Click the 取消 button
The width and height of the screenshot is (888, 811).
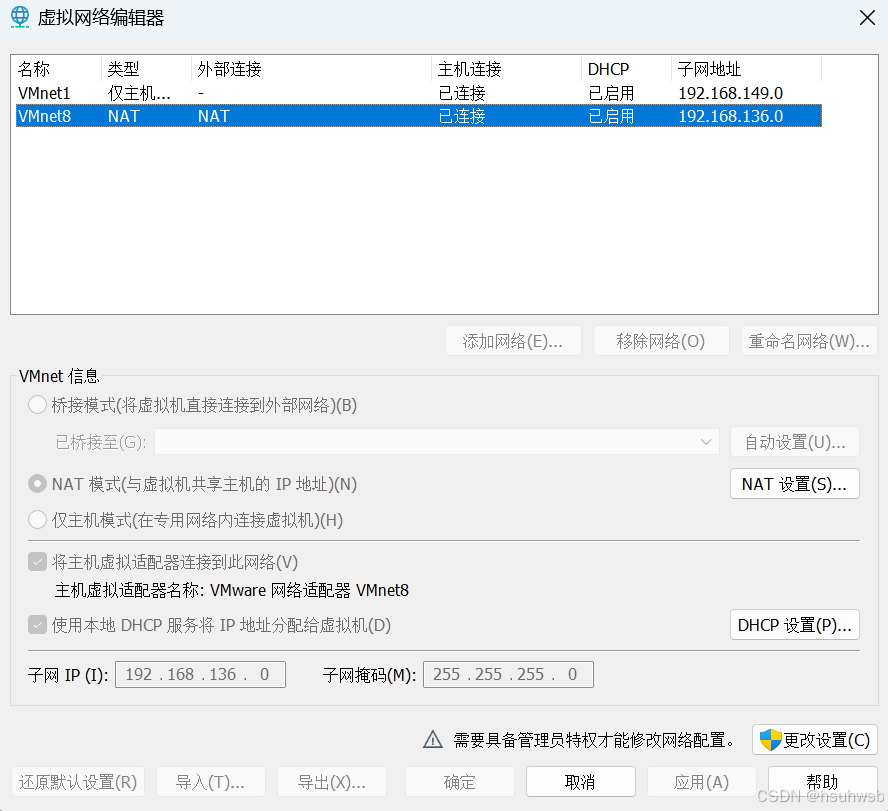pyautogui.click(x=580, y=782)
